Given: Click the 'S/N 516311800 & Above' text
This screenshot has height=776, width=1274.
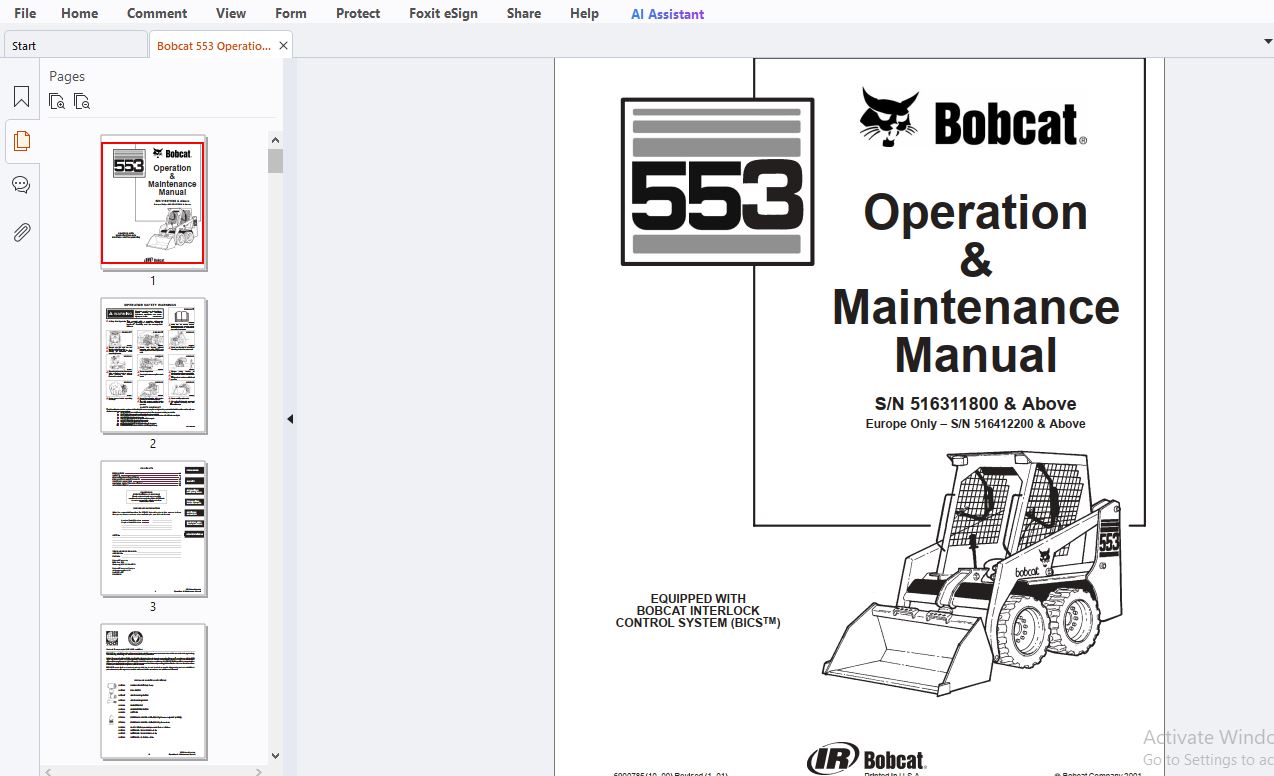Looking at the screenshot, I should click(x=975, y=404).
